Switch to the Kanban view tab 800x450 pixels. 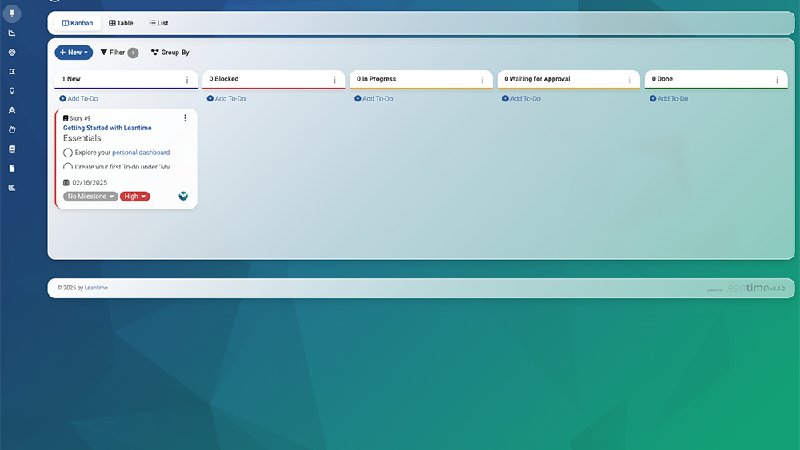coord(78,23)
